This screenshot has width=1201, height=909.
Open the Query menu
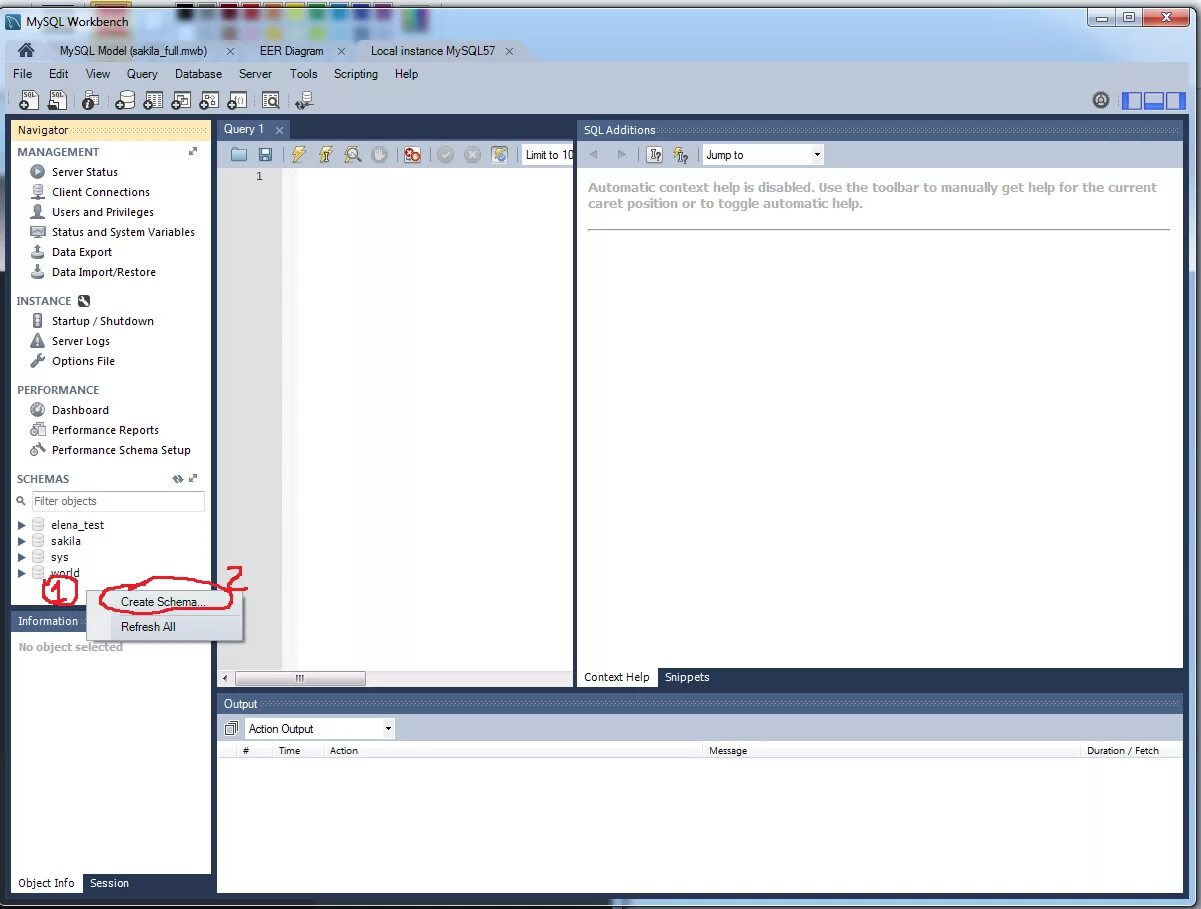[x=142, y=74]
